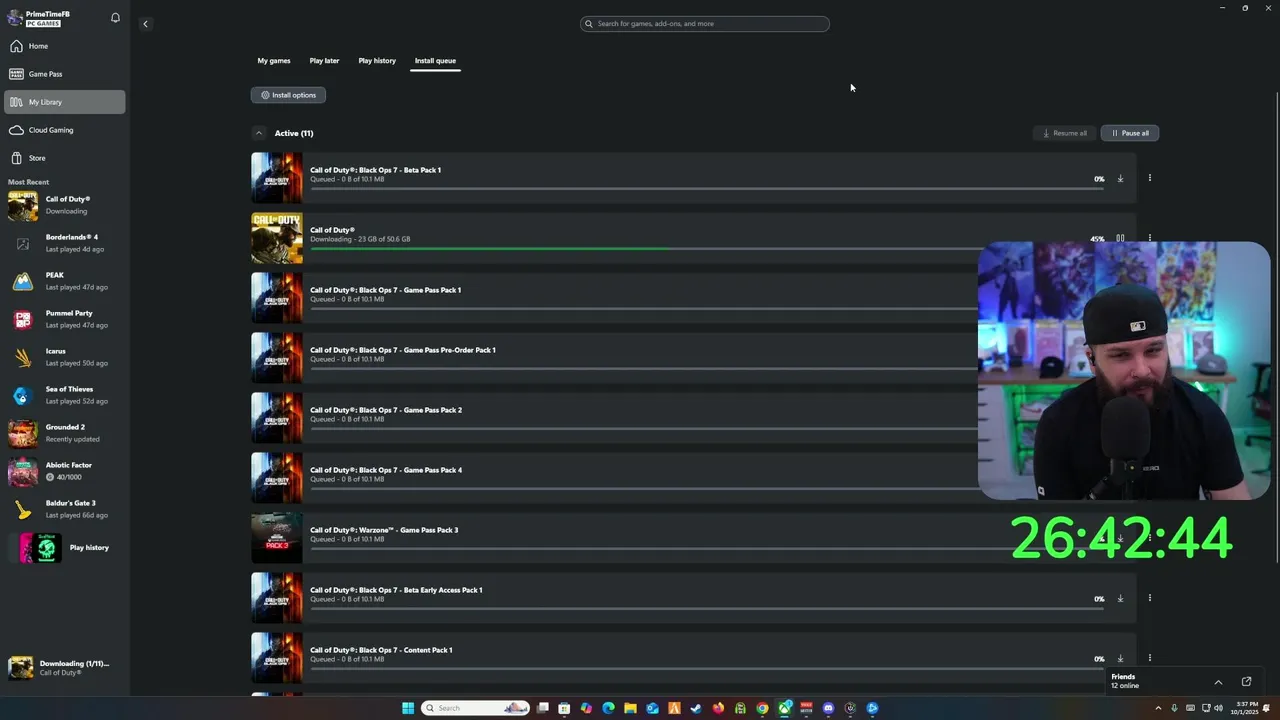Start download for Beta Early Access Pack 1
Screen dimensions: 1280x720
(x=1120, y=599)
